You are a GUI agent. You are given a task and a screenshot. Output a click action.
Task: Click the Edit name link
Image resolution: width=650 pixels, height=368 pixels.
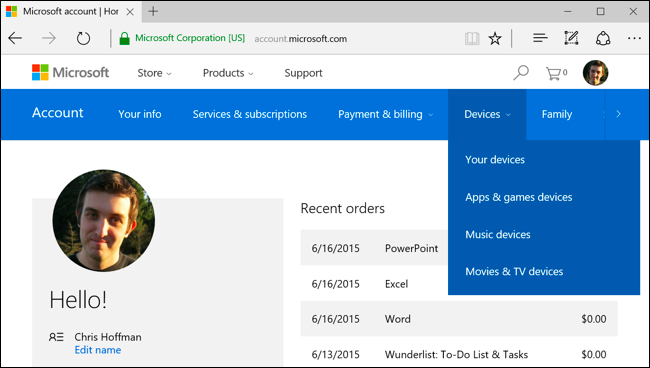pyautogui.click(x=98, y=350)
